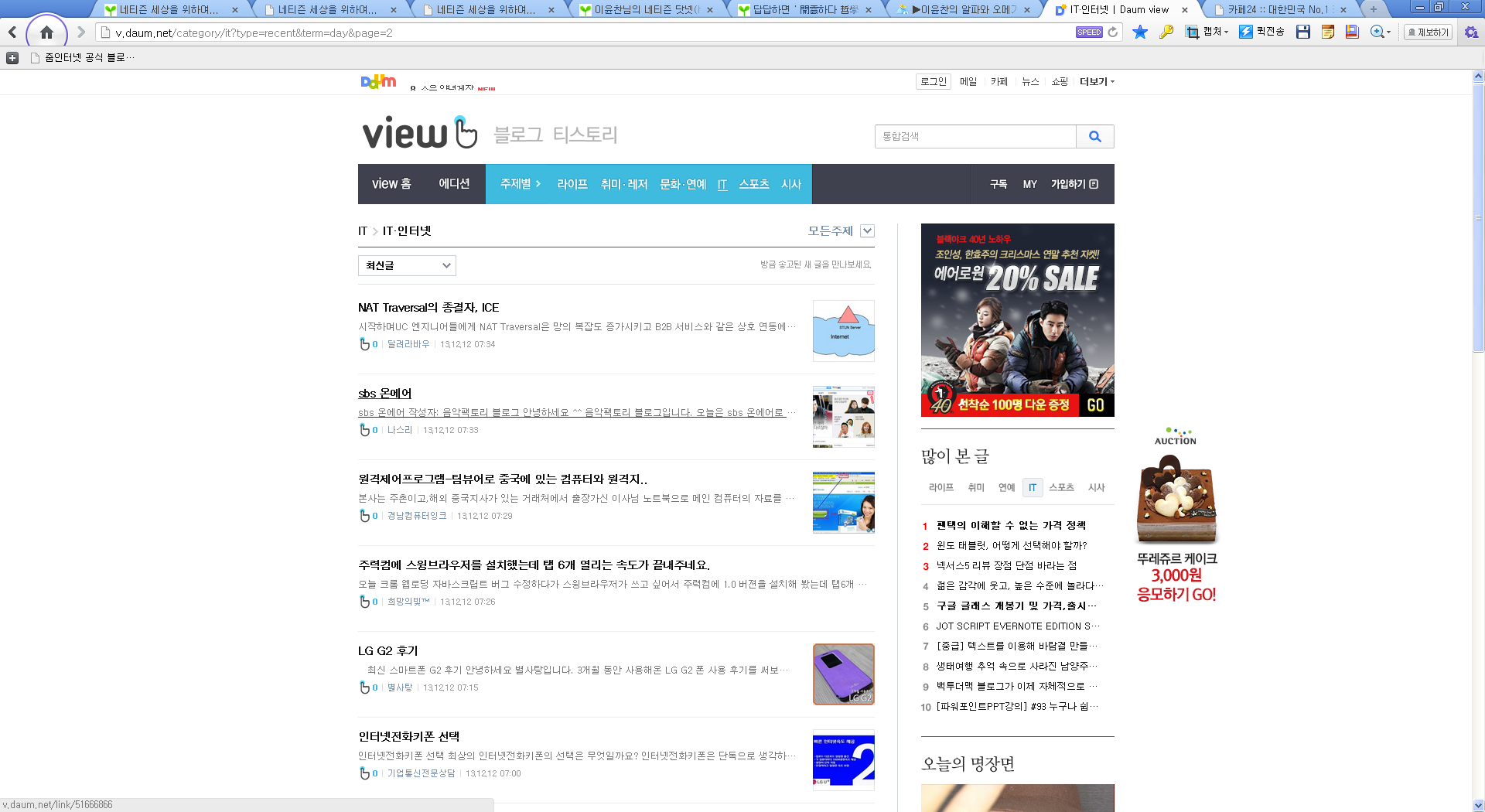
Task: Bookmark this page with the blue star
Action: coord(1140,32)
